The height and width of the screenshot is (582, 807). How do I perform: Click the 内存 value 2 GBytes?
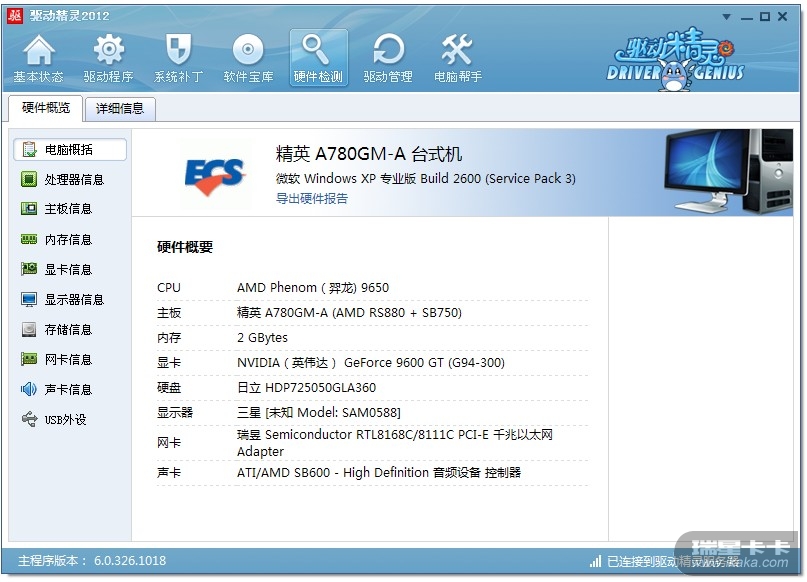262,338
